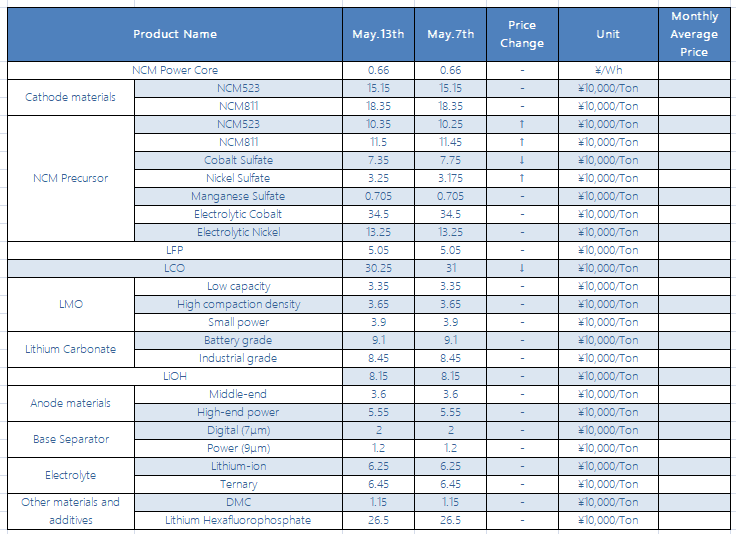736x534 pixels.
Task: Click the May.13th column header
Action: pos(378,34)
